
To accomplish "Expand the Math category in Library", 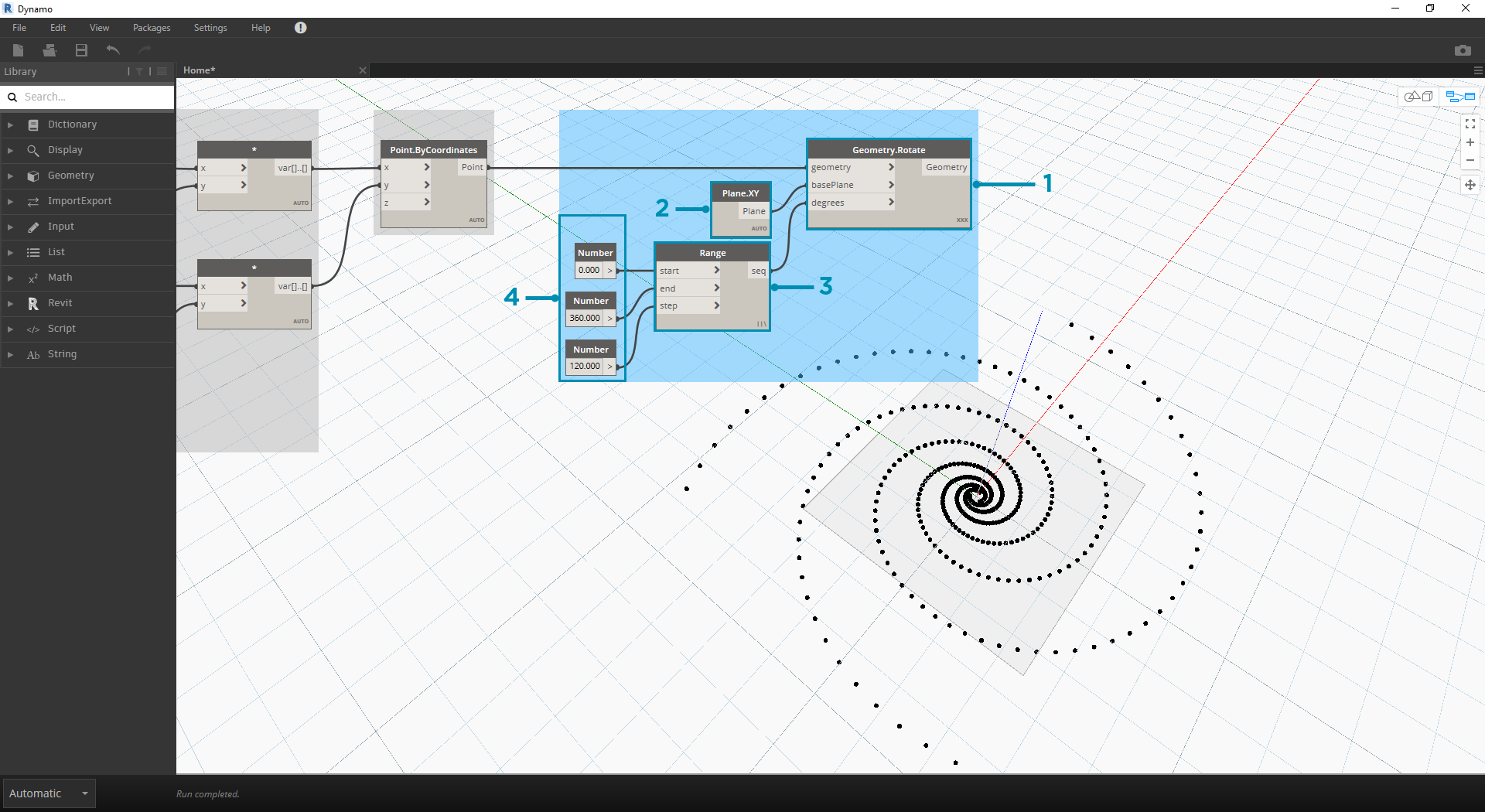I will [x=60, y=278].
